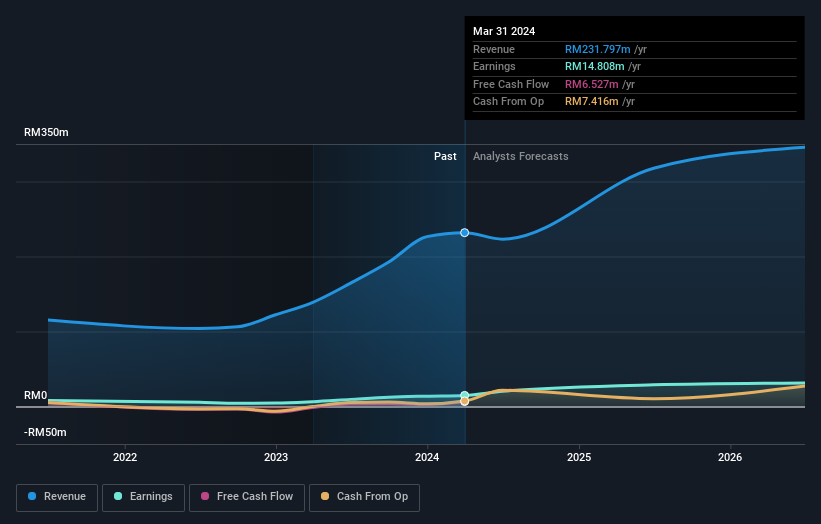Click the teal Earnings legend dot

tap(118, 496)
